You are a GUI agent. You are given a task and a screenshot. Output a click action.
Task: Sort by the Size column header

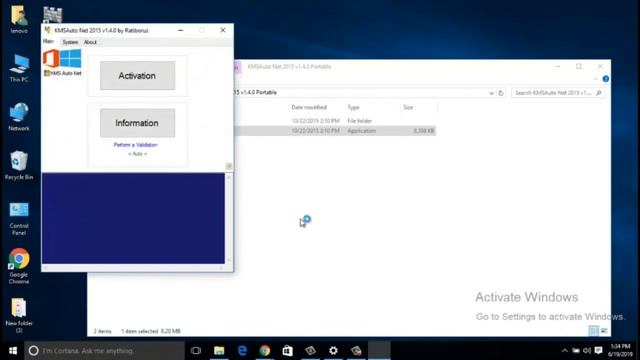tap(408, 107)
